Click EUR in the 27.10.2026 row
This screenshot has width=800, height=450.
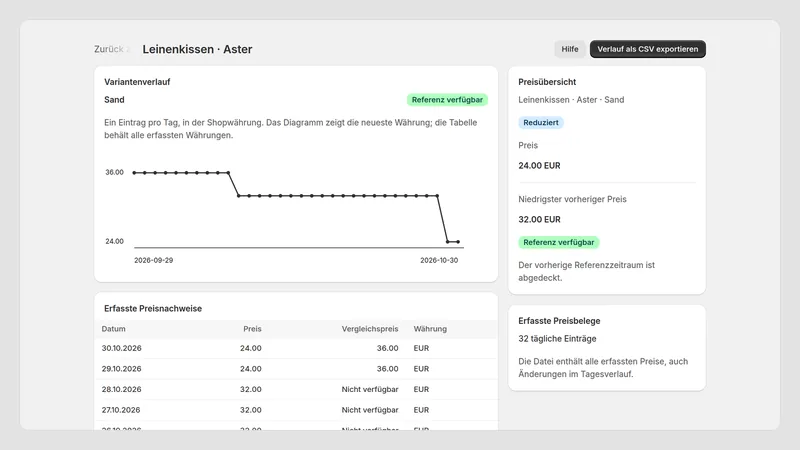[421, 410]
